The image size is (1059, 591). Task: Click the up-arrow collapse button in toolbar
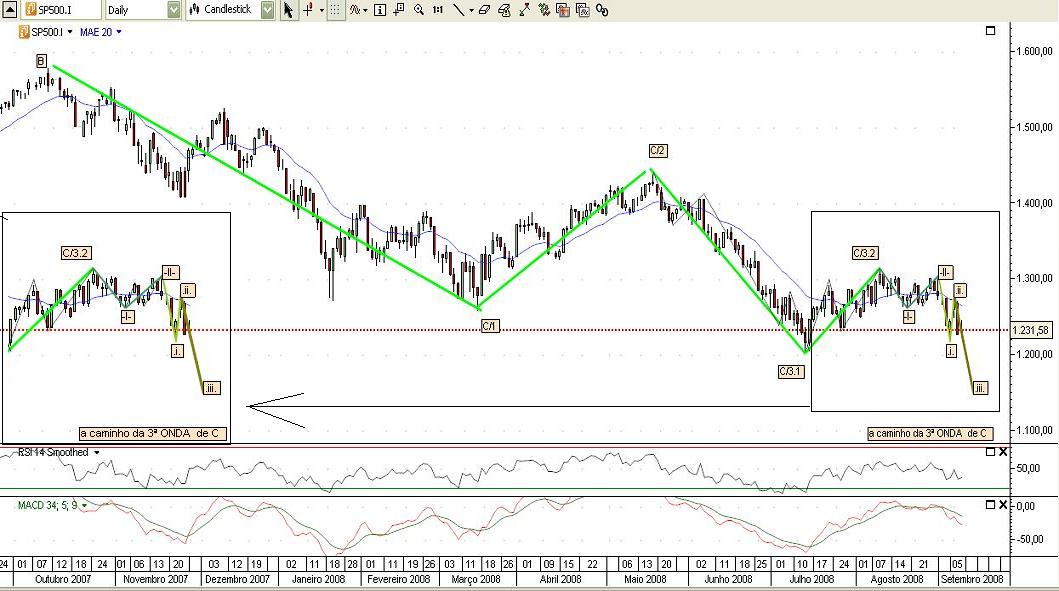9,9
